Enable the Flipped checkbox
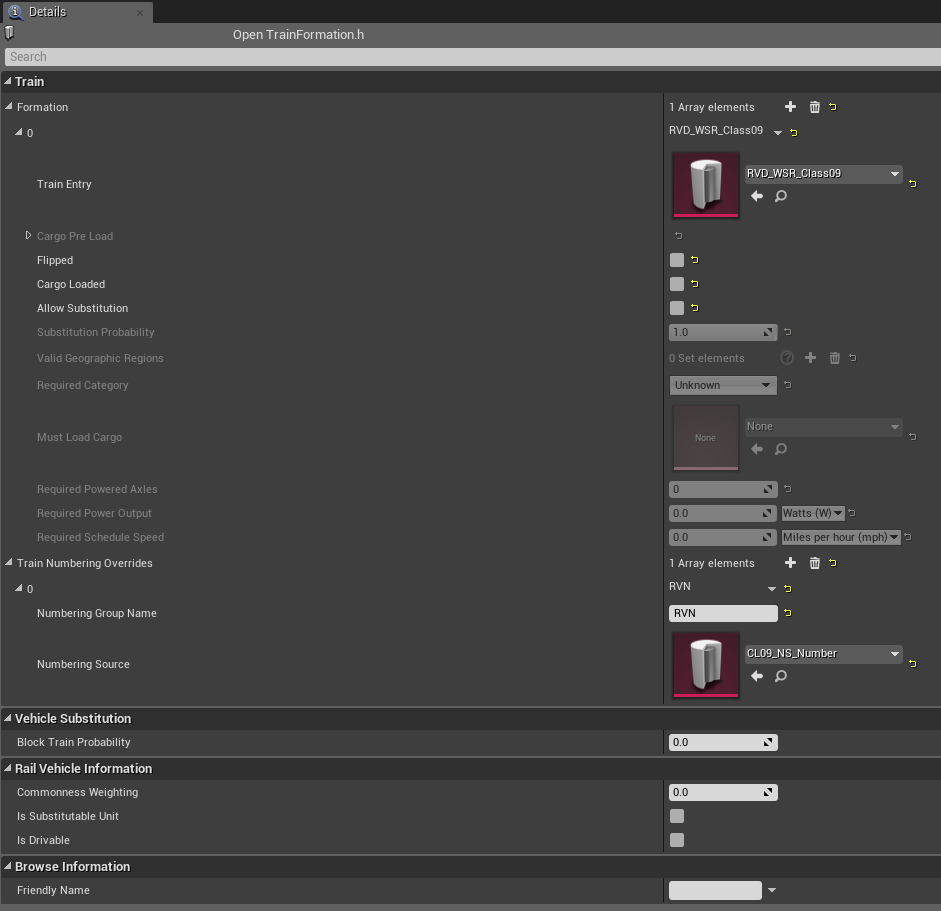Viewport: 941px width, 911px height. tap(677, 260)
